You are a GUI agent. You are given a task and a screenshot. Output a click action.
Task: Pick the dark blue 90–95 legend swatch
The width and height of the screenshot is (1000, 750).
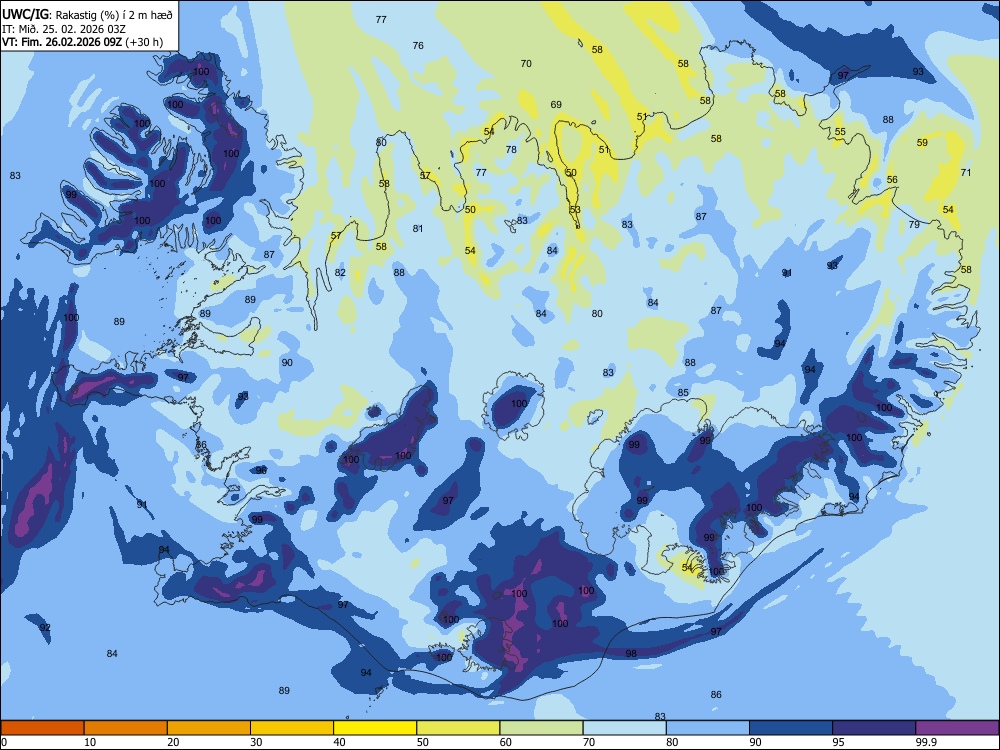click(791, 728)
